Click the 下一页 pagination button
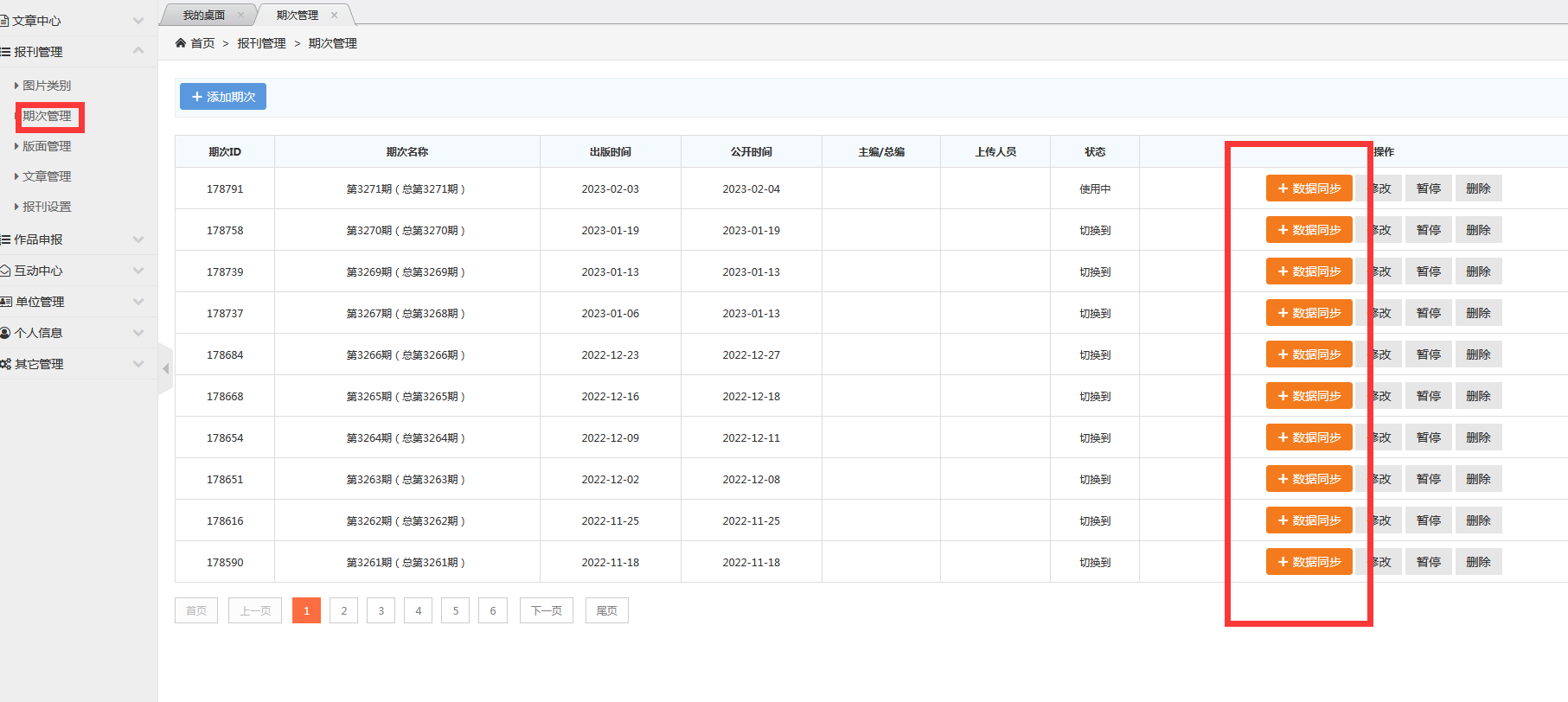 547,610
